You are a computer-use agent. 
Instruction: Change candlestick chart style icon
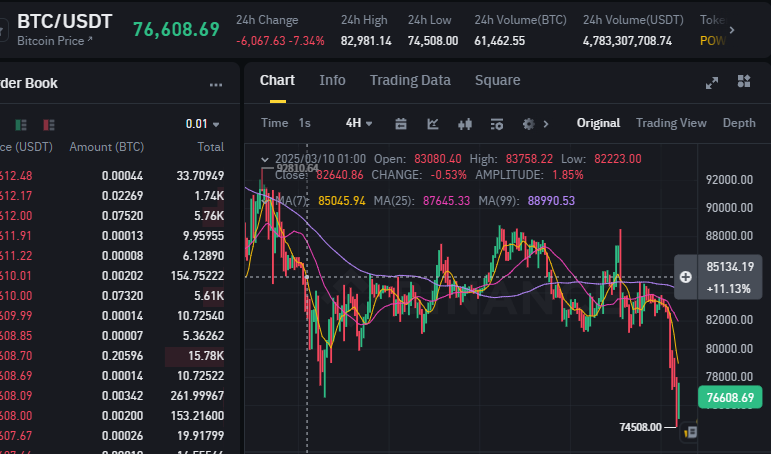click(464, 123)
